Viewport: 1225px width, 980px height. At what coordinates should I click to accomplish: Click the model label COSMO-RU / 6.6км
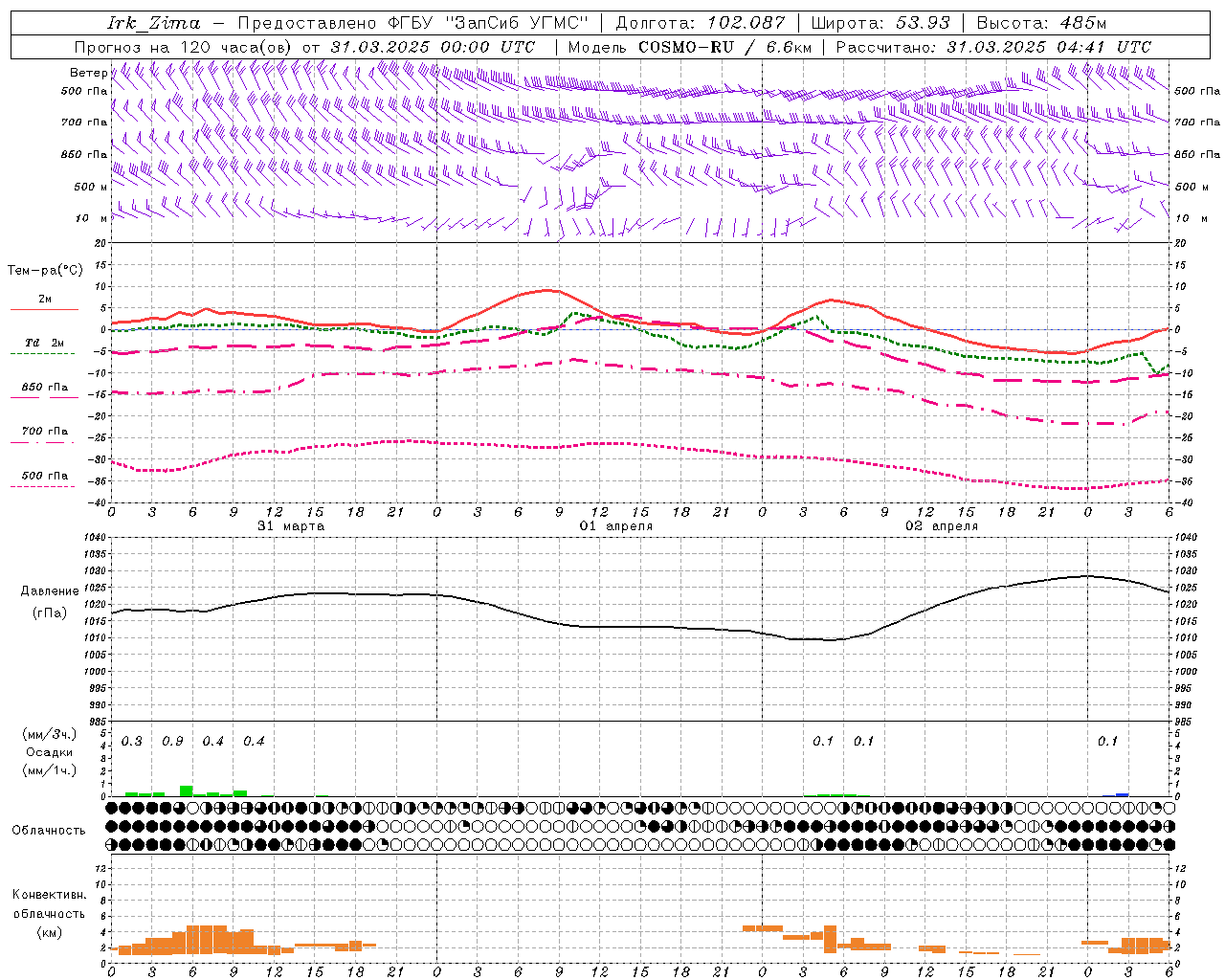coord(724,47)
